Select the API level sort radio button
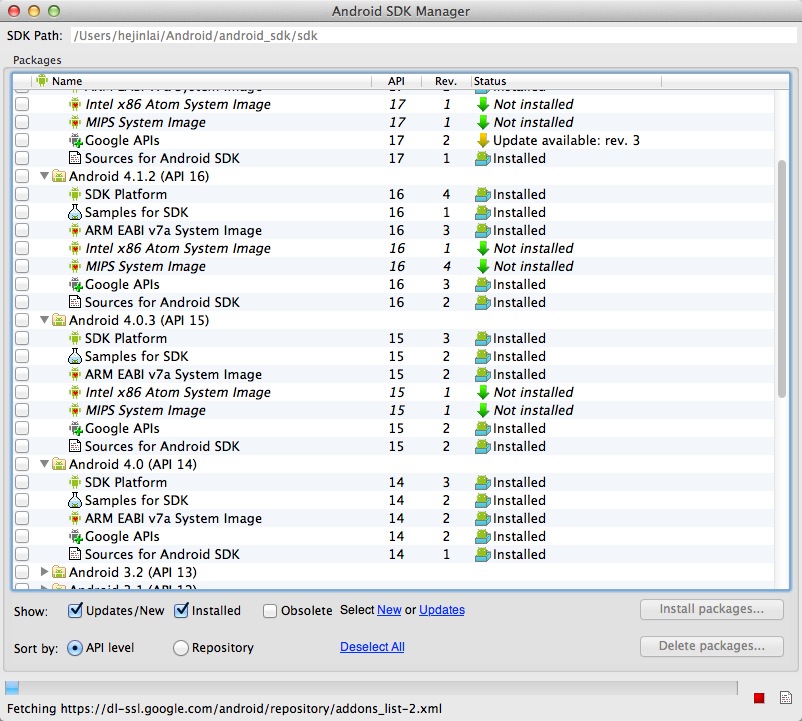 (x=75, y=648)
